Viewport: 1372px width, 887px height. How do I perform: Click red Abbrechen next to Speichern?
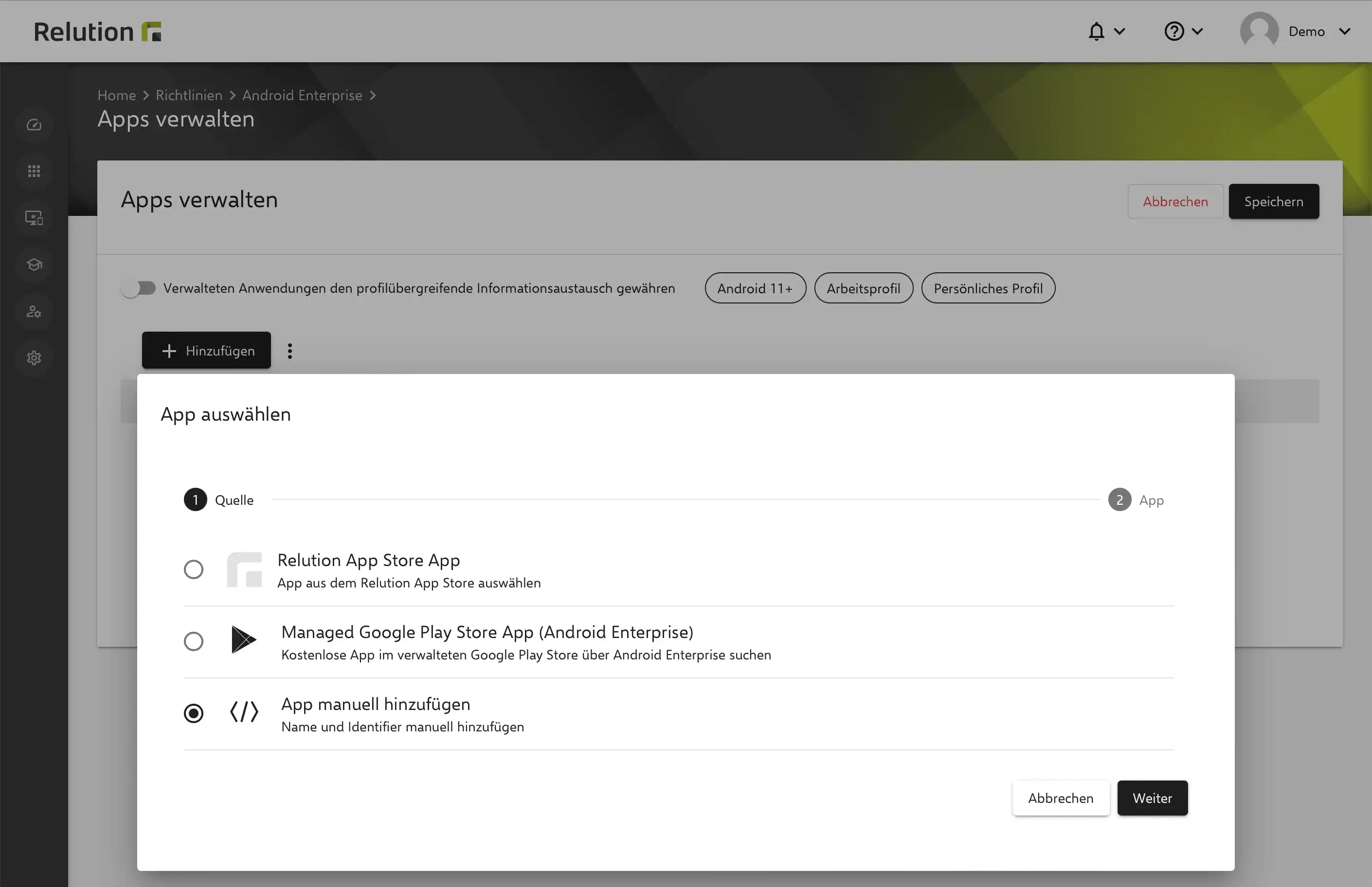click(x=1175, y=201)
